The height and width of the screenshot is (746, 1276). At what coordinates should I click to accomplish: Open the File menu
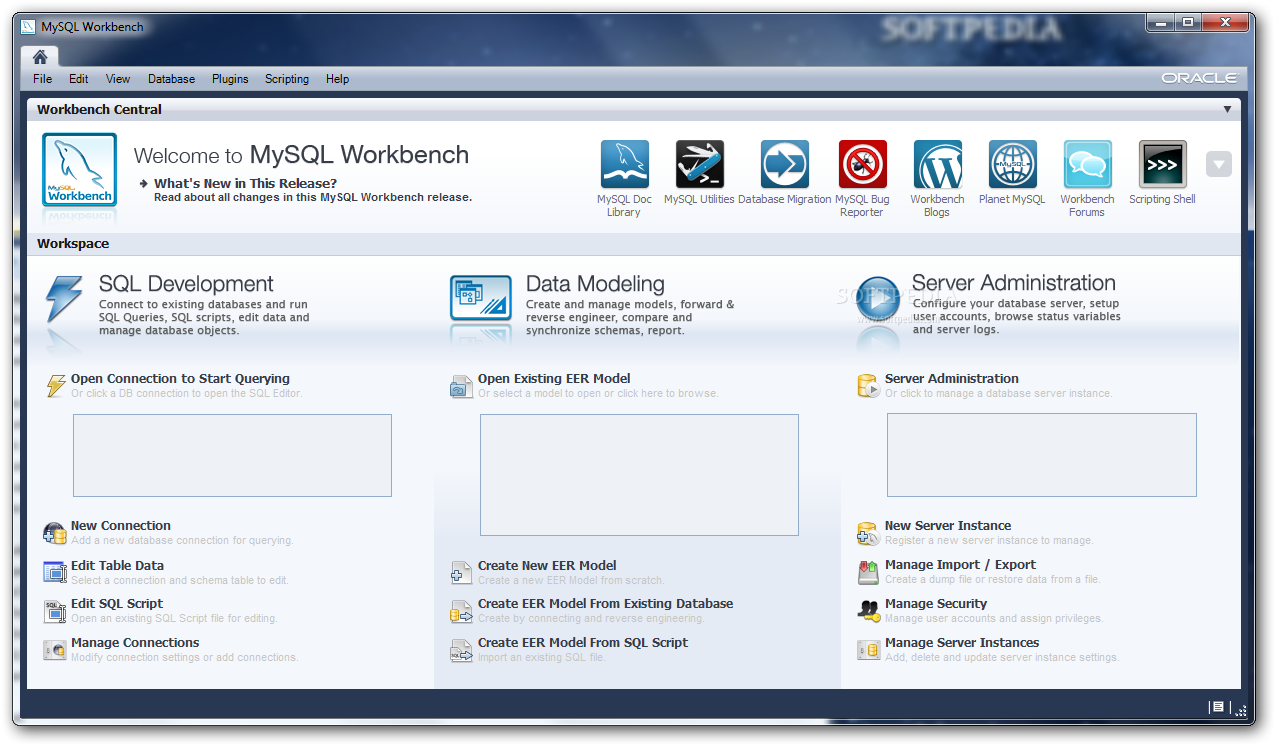coord(43,79)
